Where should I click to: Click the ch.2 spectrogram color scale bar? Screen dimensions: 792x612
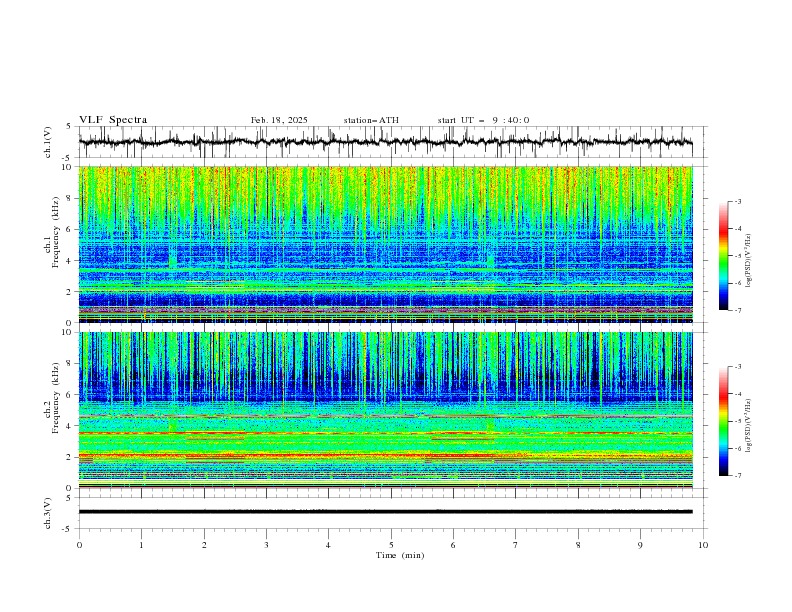(723, 421)
